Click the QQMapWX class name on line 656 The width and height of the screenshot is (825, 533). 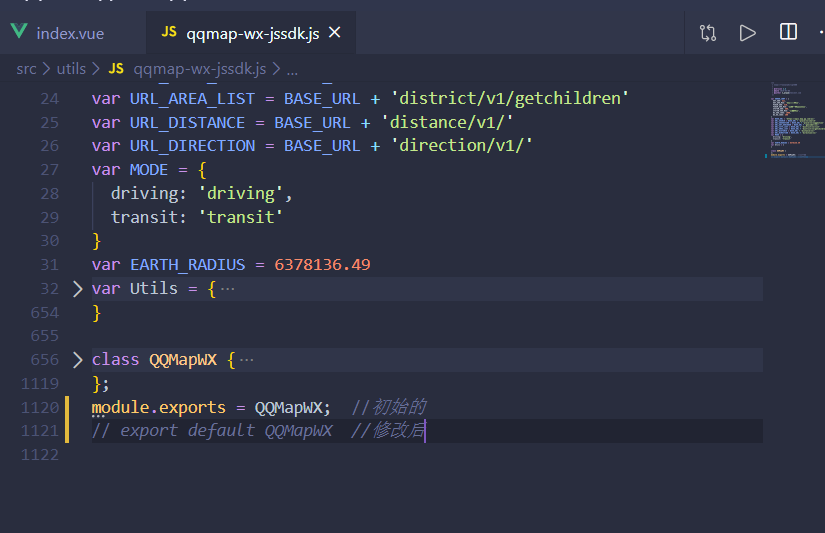(183, 360)
